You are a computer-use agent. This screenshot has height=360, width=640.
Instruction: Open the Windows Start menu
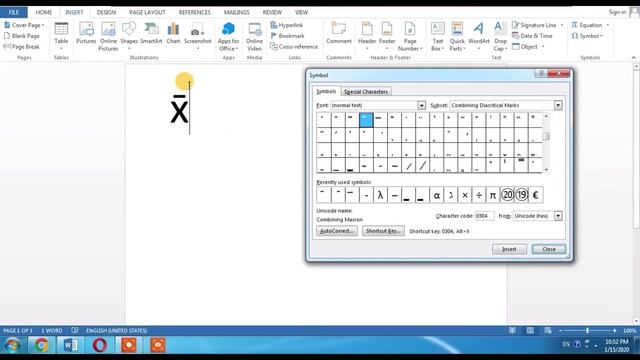[x=12, y=345]
